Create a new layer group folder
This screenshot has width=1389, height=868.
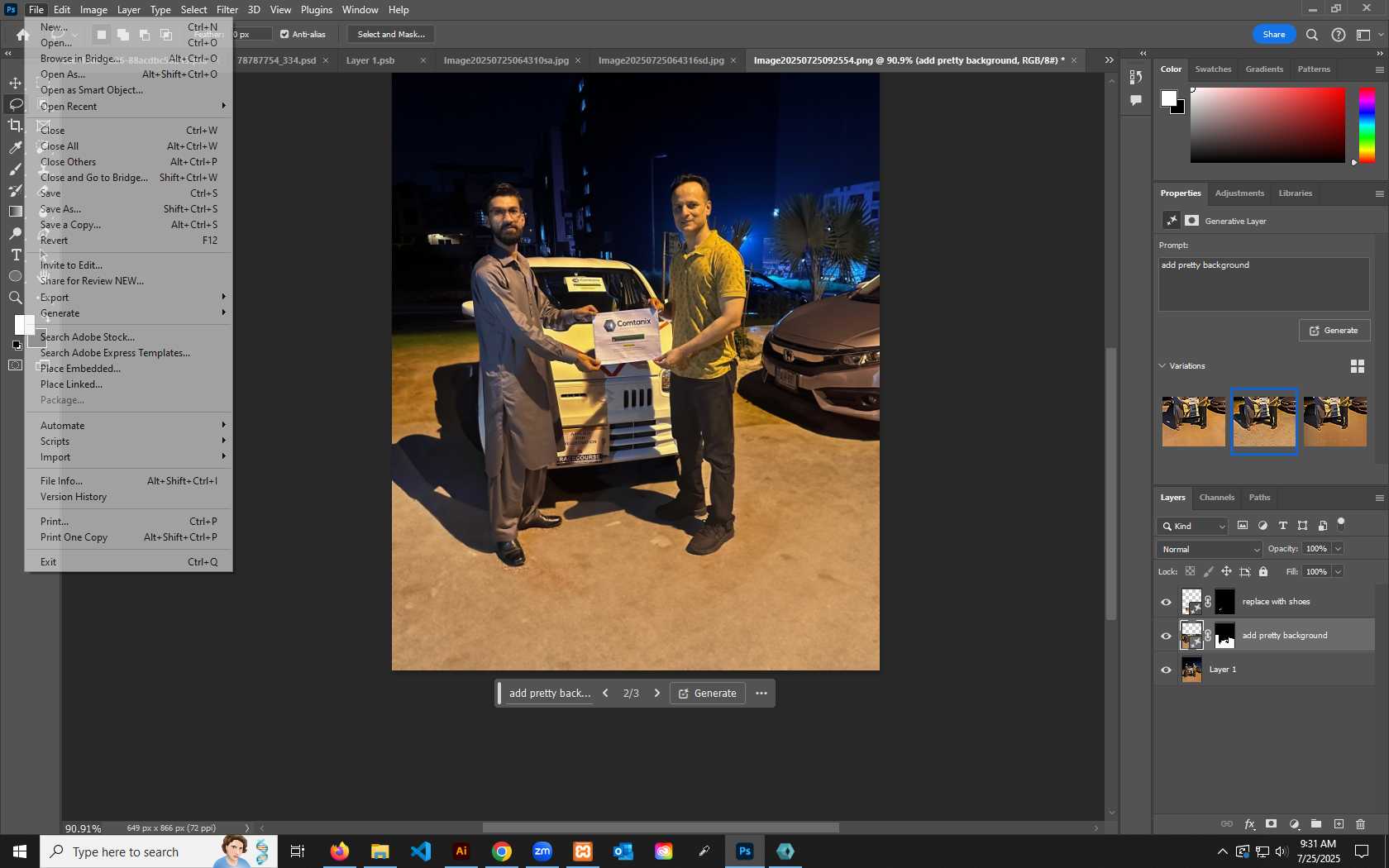[1316, 824]
